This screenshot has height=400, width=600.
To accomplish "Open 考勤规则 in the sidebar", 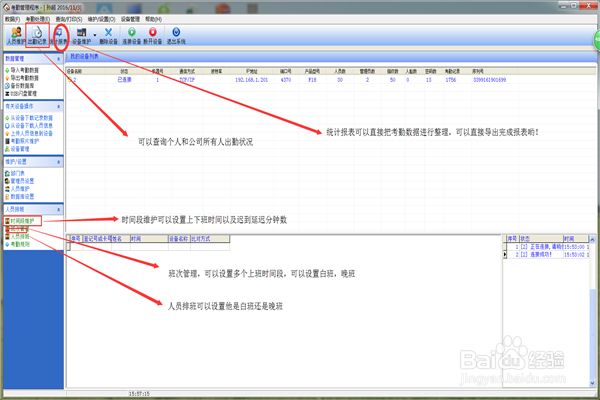I will coord(17,244).
